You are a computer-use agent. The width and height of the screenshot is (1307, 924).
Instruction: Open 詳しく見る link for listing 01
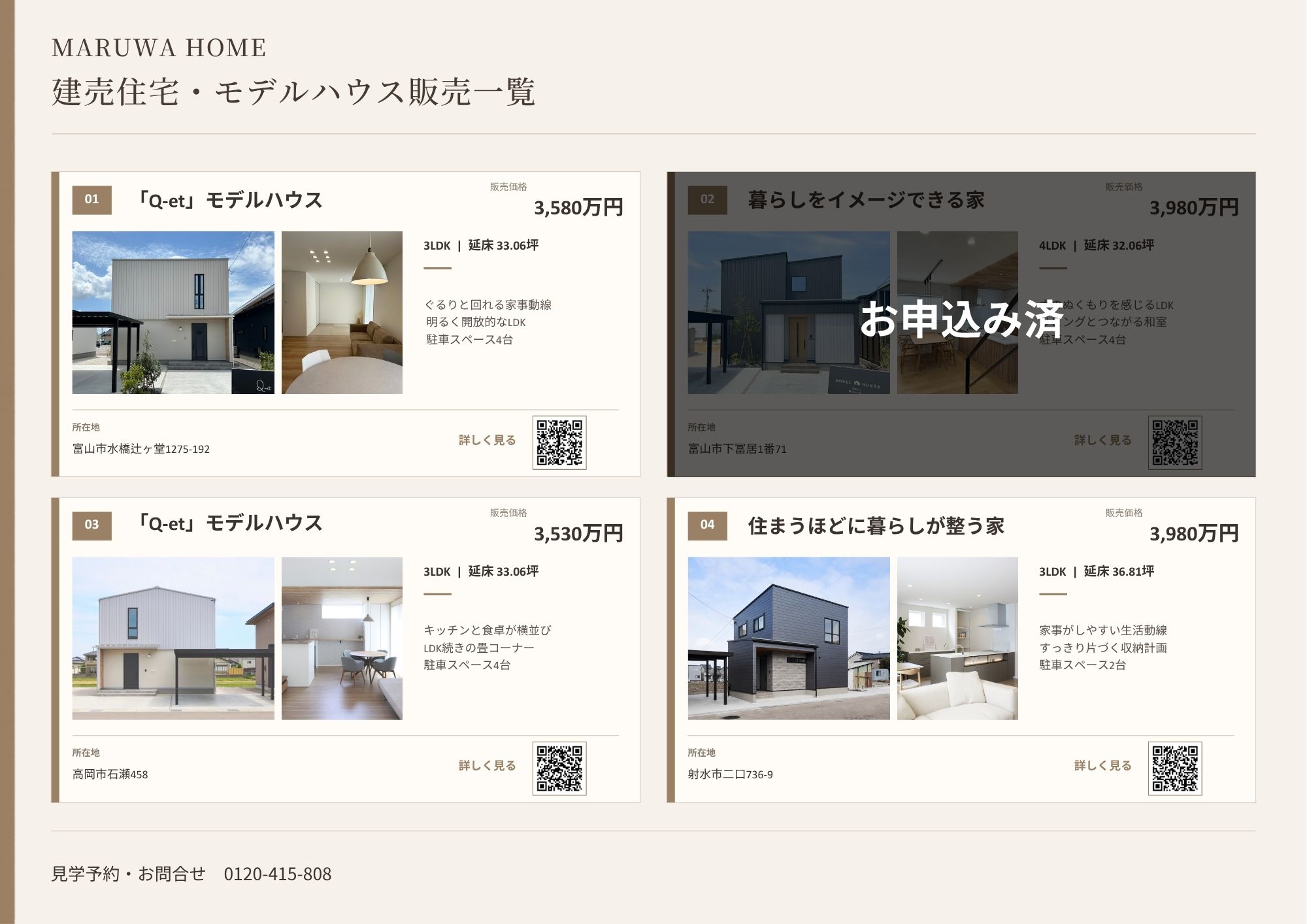click(x=488, y=440)
